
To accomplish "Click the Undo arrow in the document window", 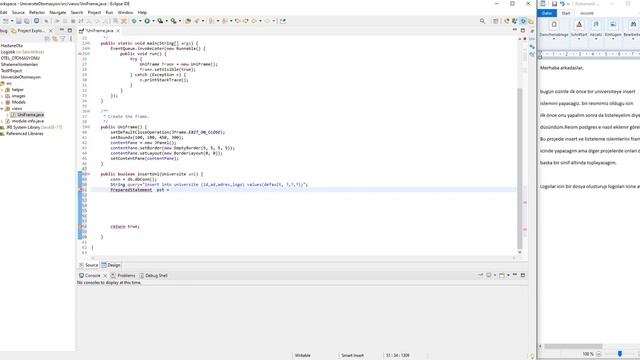I will click(x=562, y=4).
